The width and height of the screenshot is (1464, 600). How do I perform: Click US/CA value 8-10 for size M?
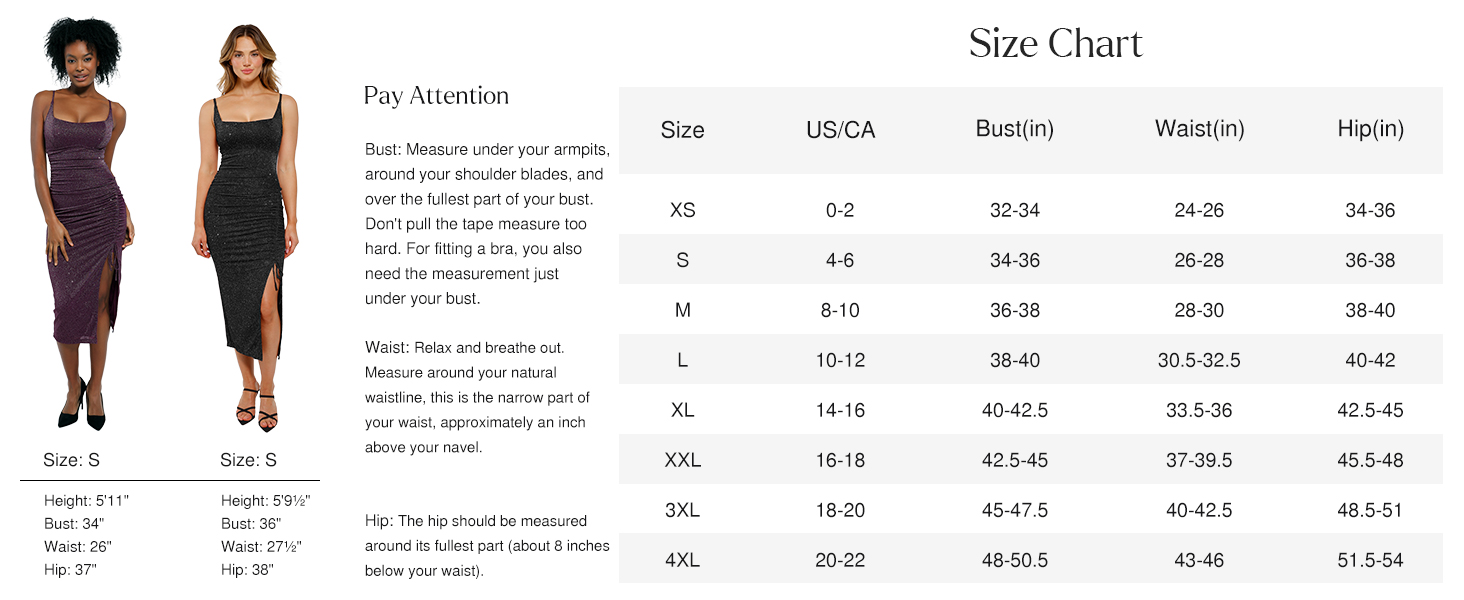point(840,310)
